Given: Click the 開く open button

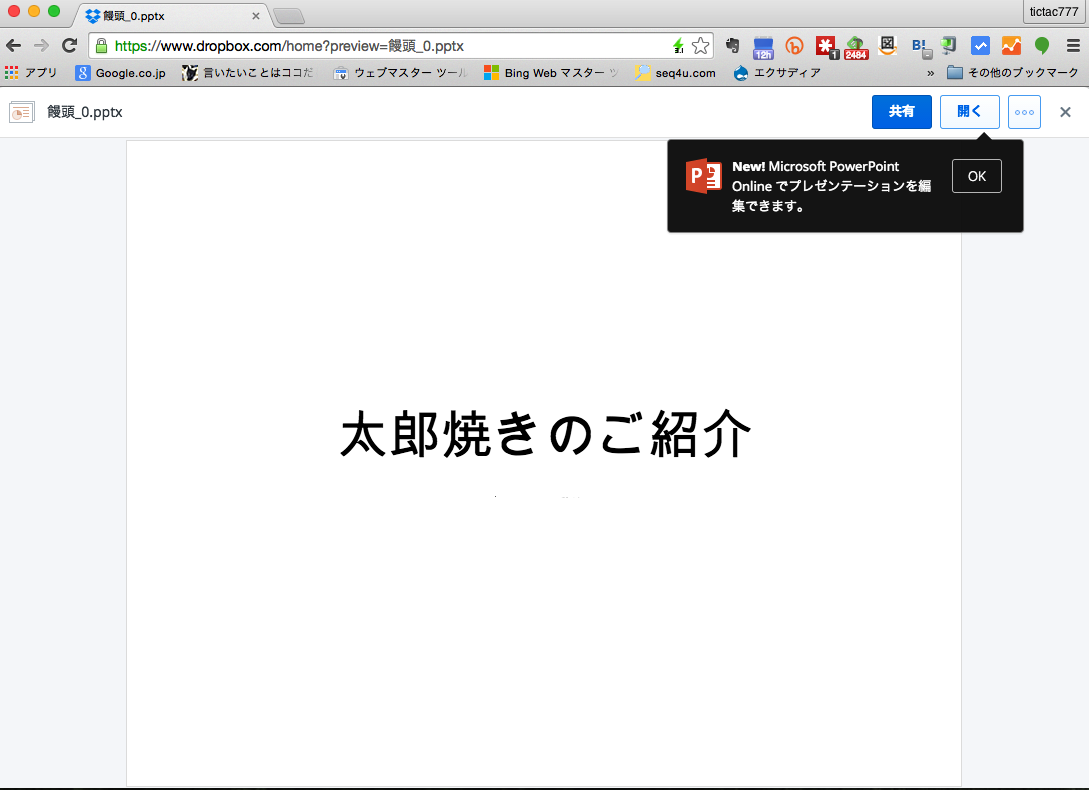Looking at the screenshot, I should point(969,112).
